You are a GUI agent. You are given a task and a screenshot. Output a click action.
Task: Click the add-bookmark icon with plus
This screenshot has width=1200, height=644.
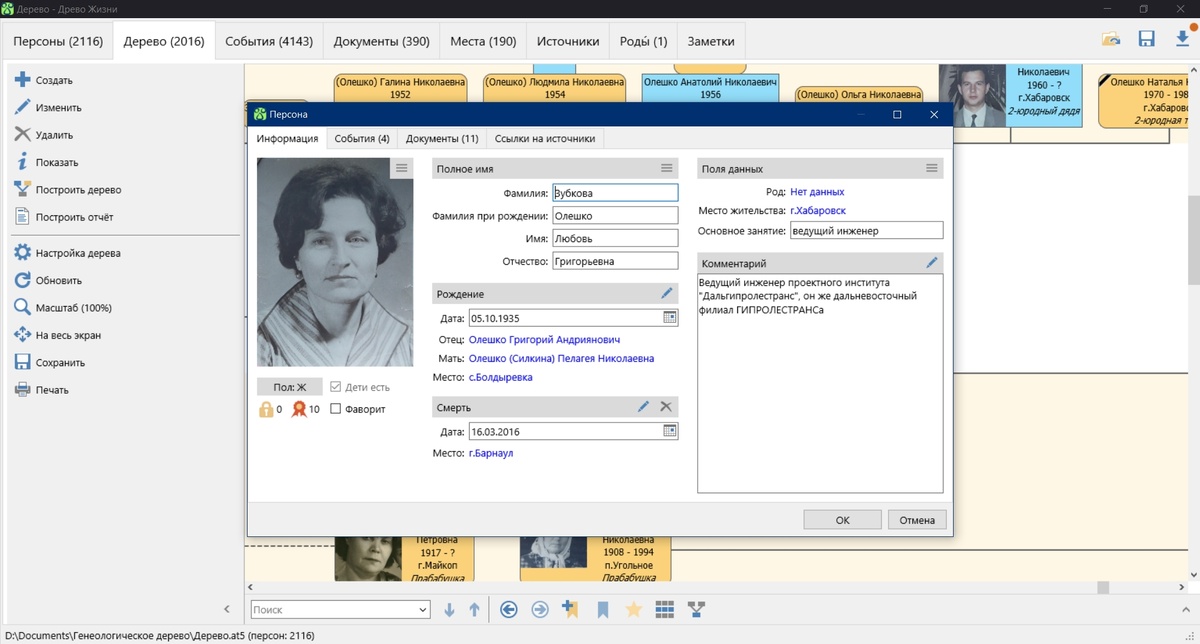pos(571,609)
